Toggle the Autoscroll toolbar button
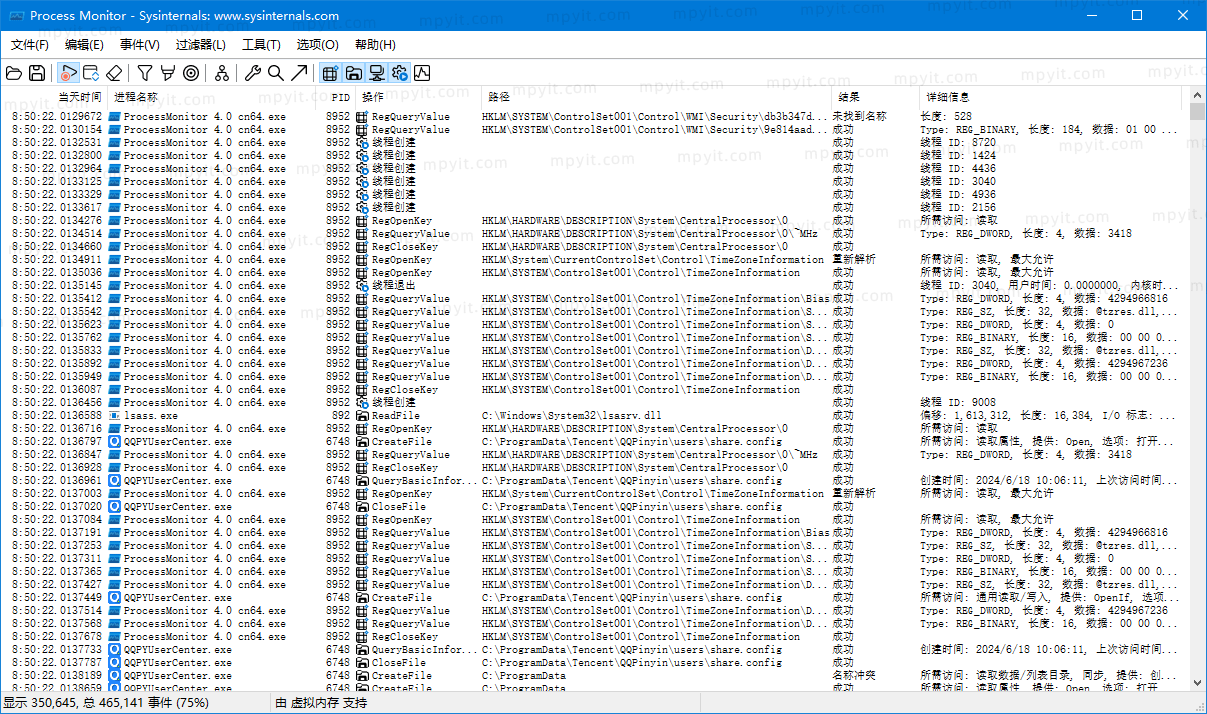 pos(91,73)
